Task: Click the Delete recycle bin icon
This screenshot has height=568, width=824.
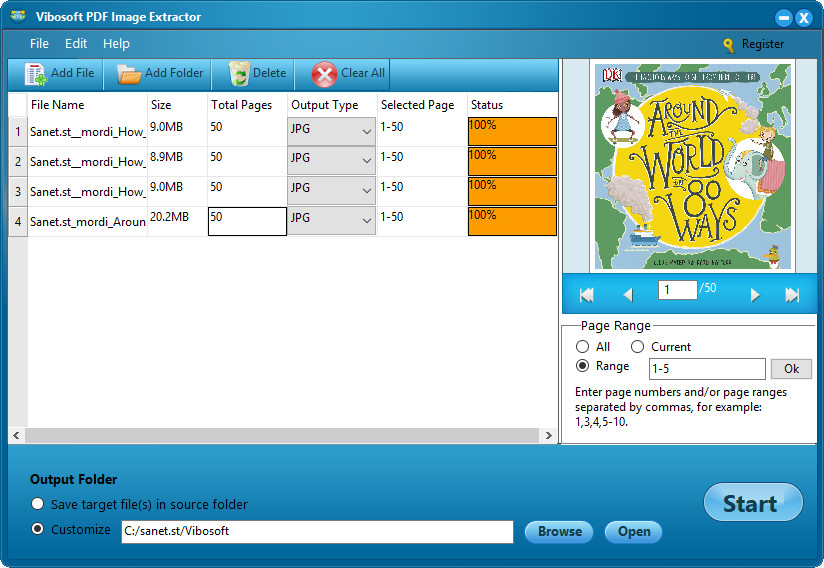Action: pyautogui.click(x=239, y=74)
